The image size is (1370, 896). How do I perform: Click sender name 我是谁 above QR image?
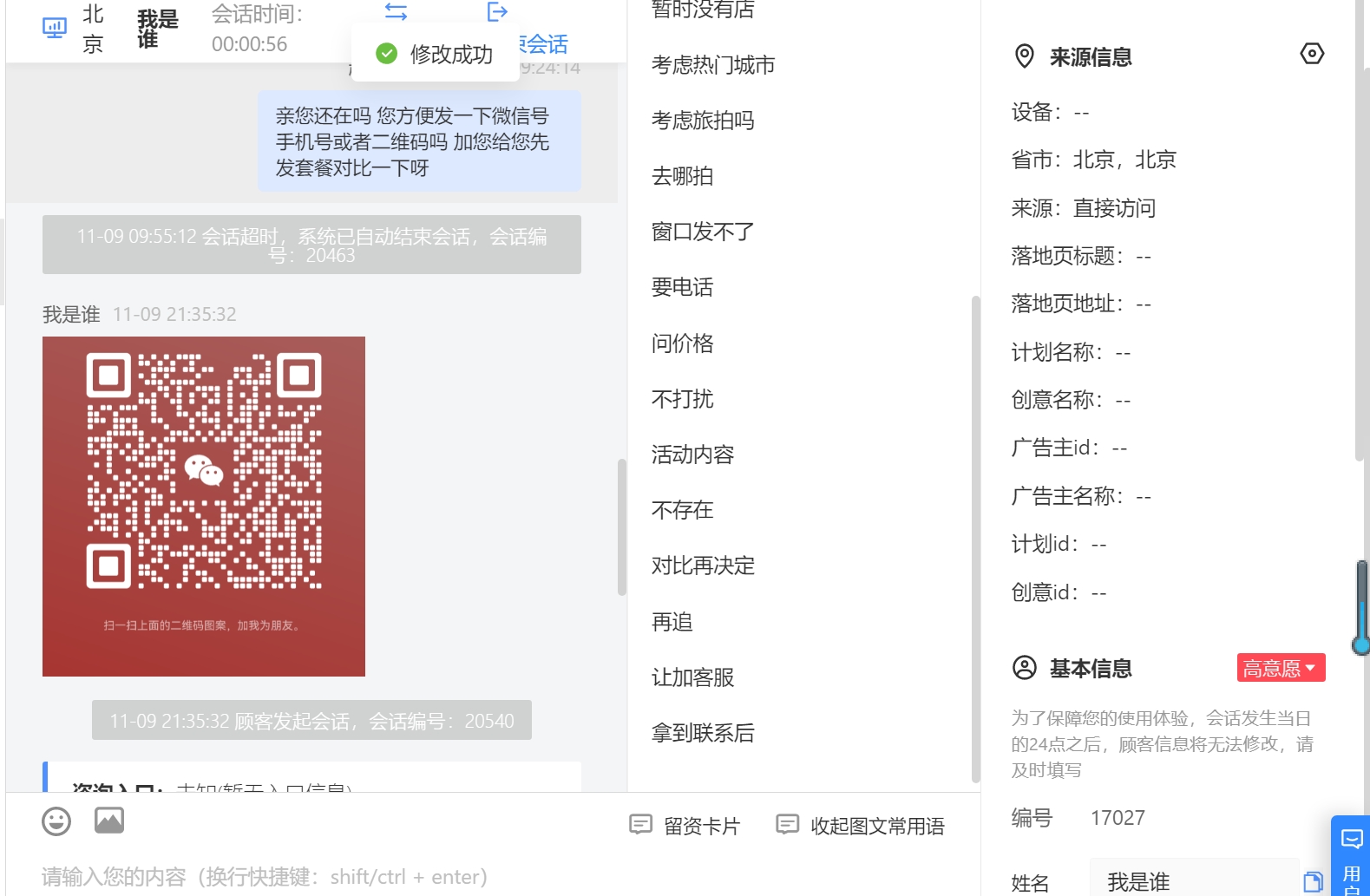[x=71, y=314]
